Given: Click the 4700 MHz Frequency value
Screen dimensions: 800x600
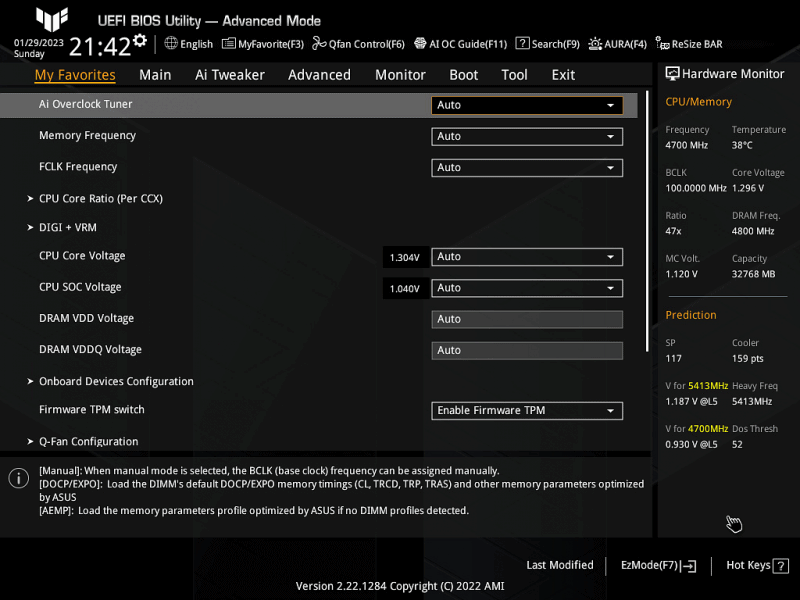Looking at the screenshot, I should click(x=686, y=145).
